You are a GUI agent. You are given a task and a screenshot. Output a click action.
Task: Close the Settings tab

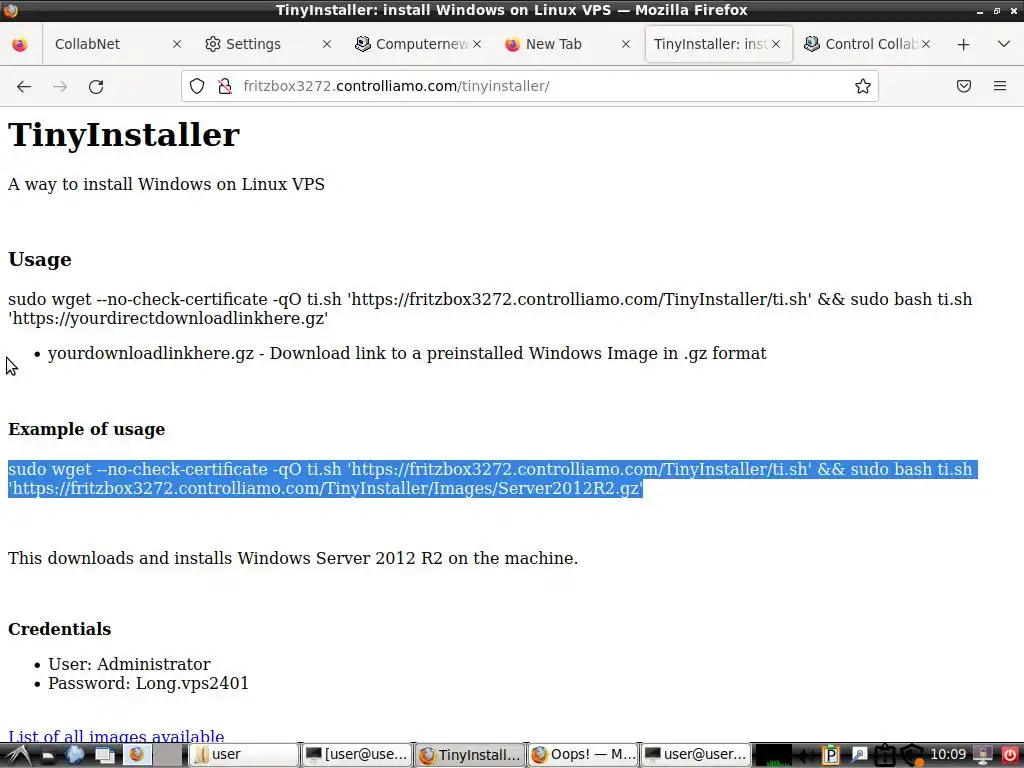[x=327, y=44]
